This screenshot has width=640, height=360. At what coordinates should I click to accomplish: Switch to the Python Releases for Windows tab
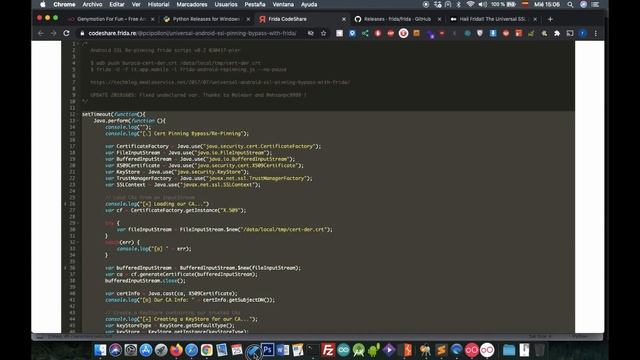(206, 19)
